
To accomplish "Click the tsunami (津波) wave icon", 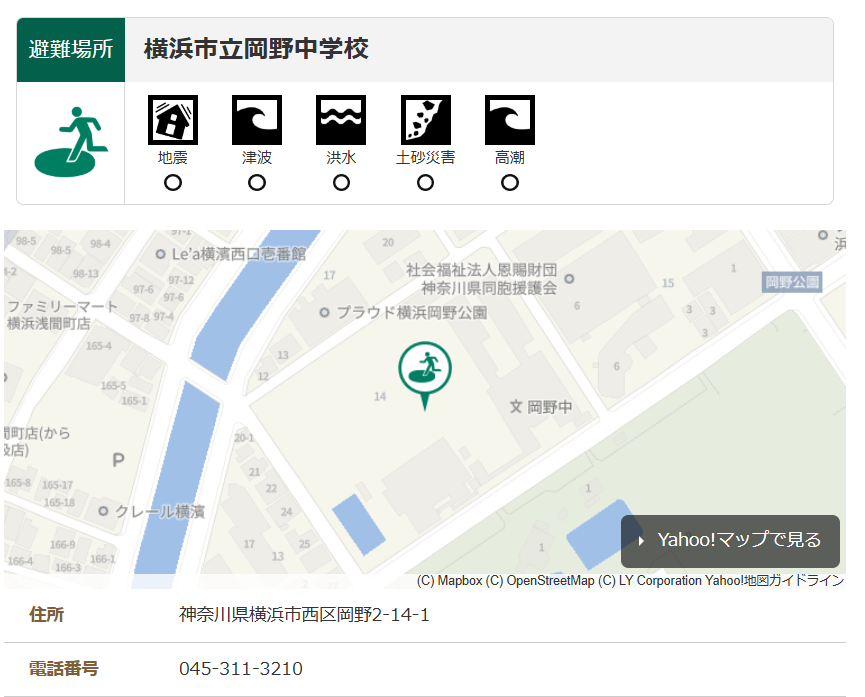I will click(x=257, y=120).
